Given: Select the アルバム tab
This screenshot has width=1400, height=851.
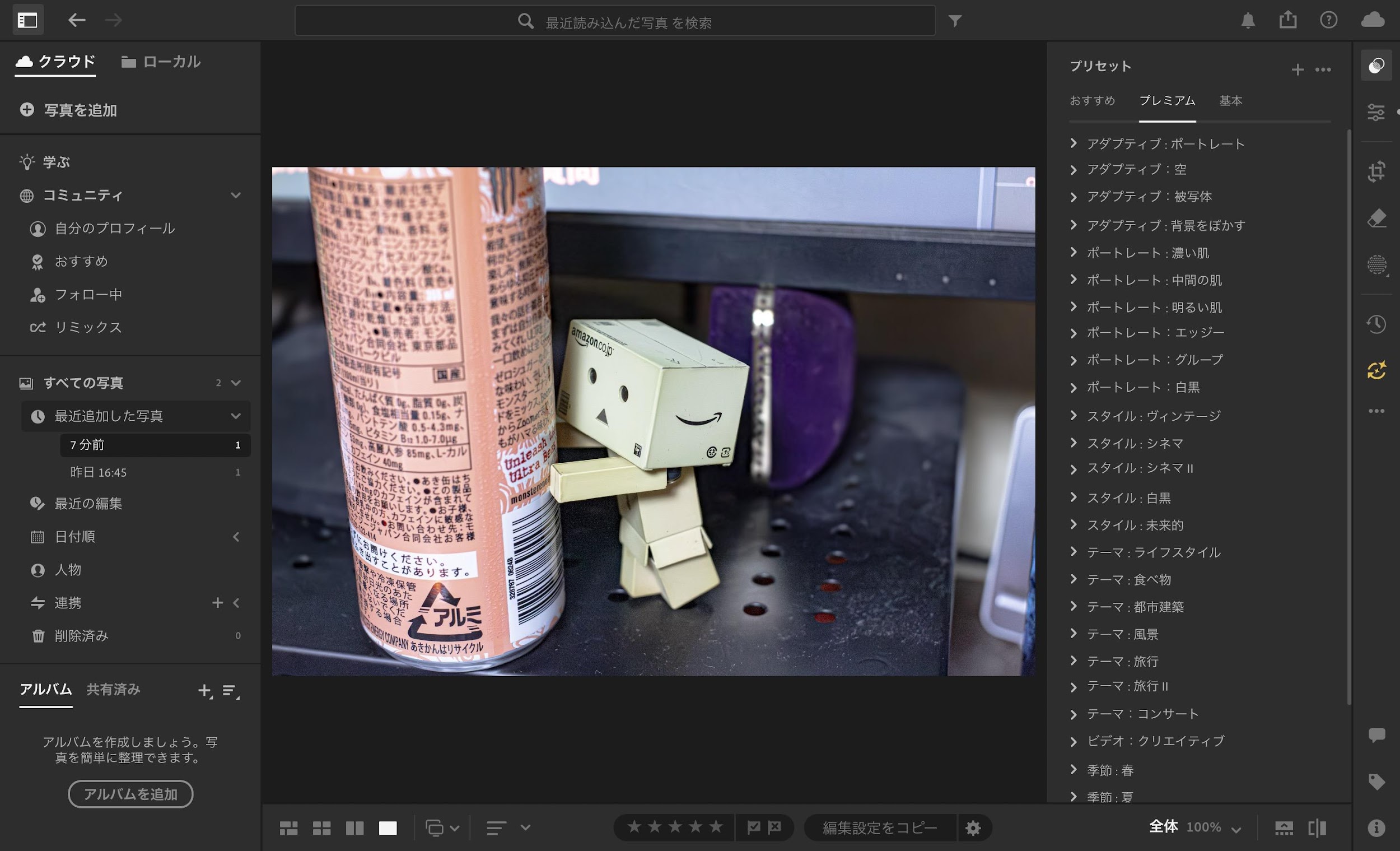Looking at the screenshot, I should tap(45, 689).
